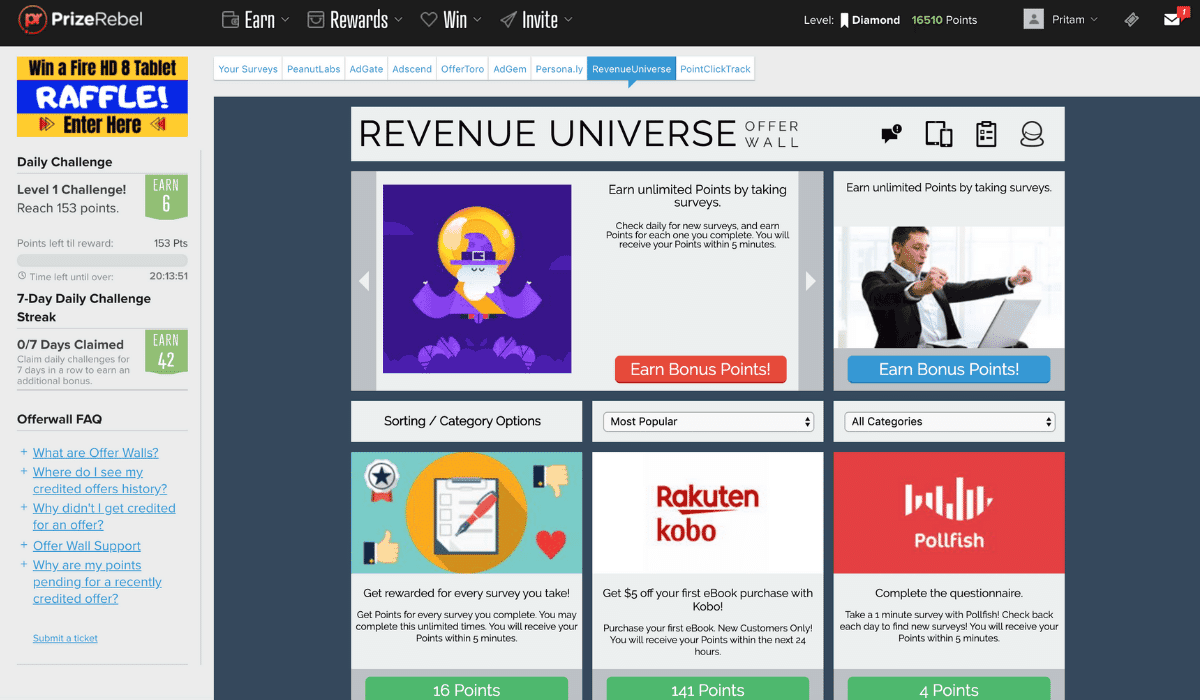Click the crystal ball icon in offer wall header
The image size is (1200, 700).
1032,134
